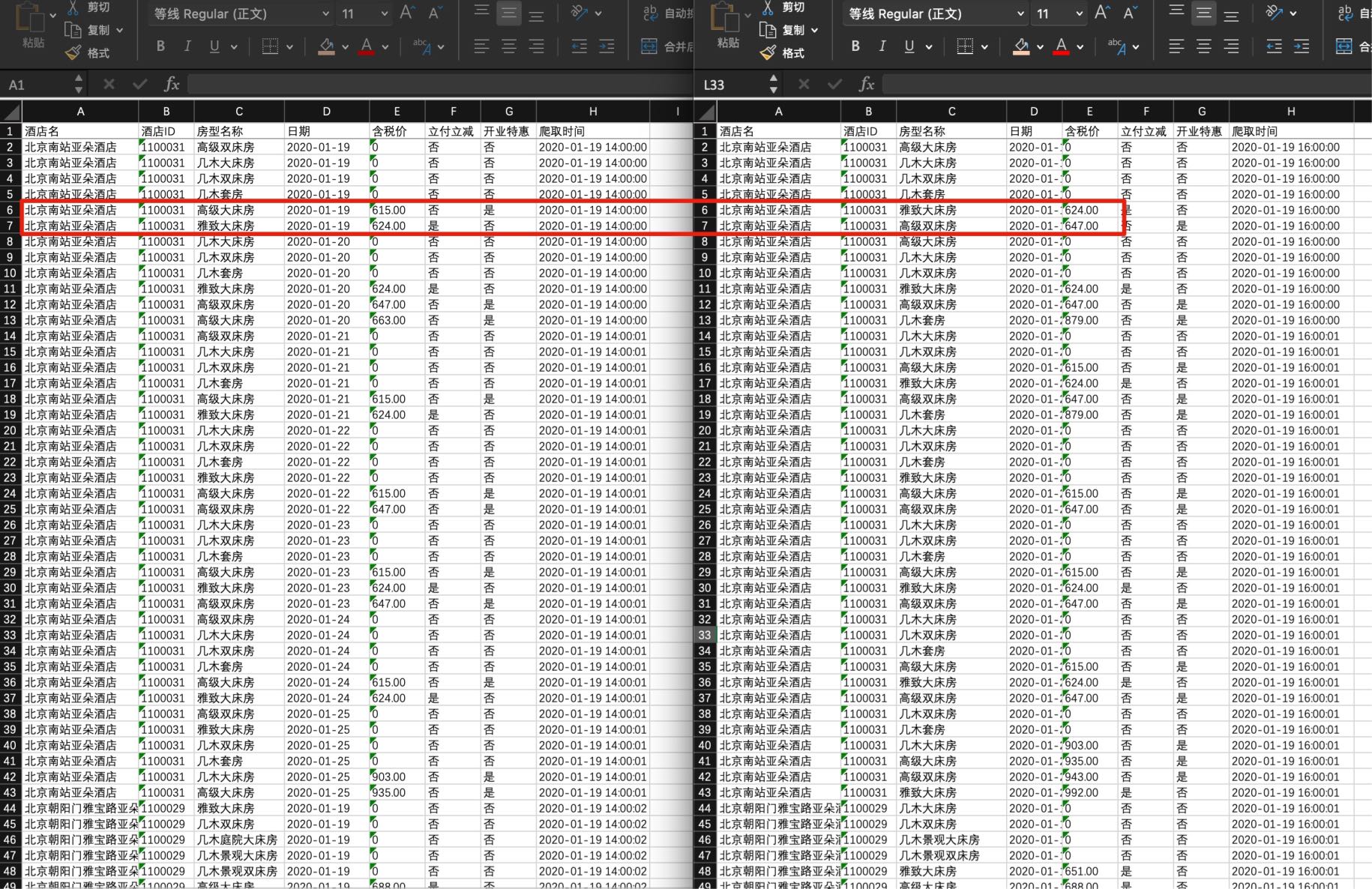Expand font color arrow in right window
This screenshot has width=1372, height=889.
[x=1080, y=46]
